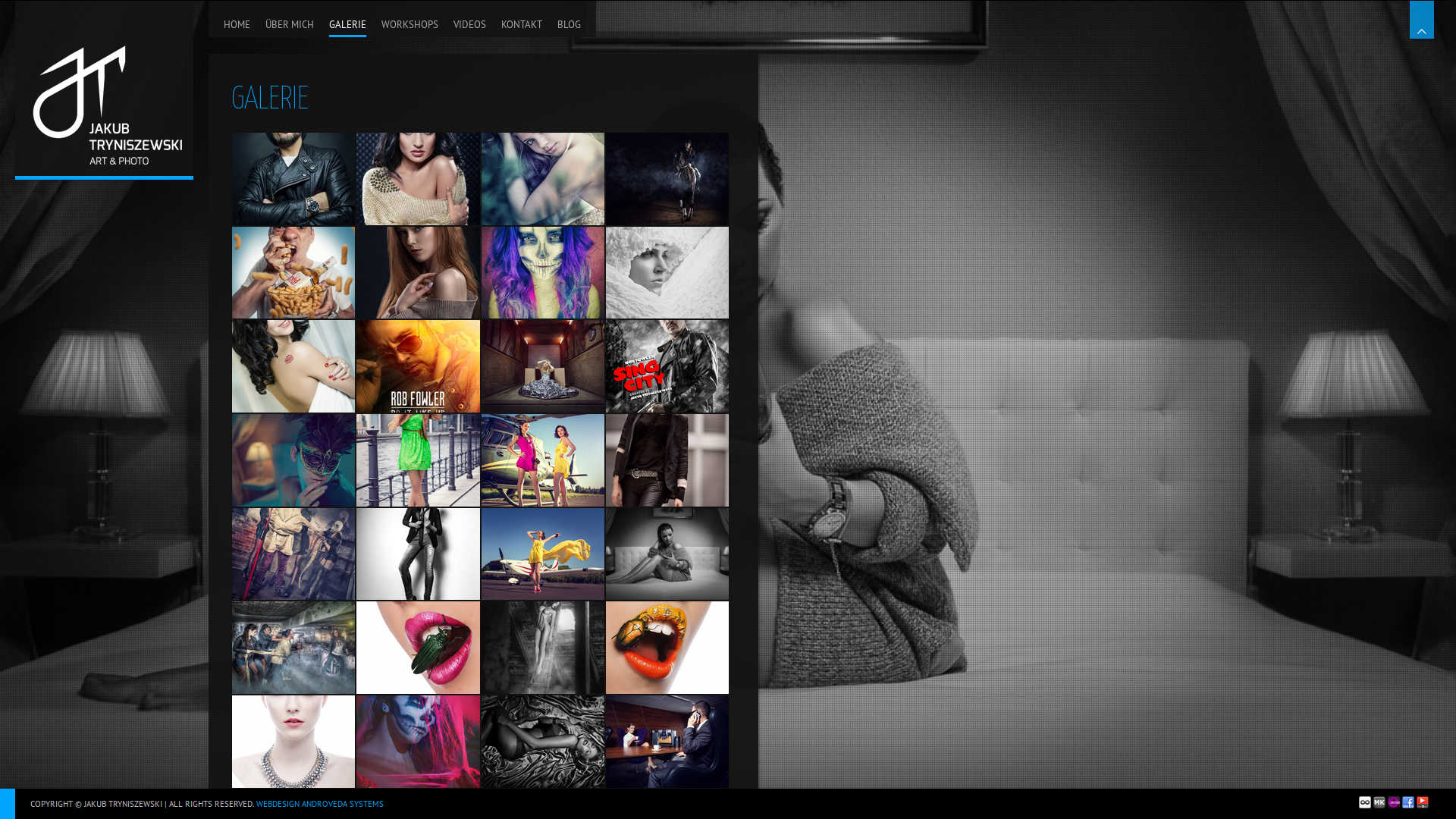Follow the Webdesign Androveda Systems link
1456x819 pixels.
pos(319,804)
